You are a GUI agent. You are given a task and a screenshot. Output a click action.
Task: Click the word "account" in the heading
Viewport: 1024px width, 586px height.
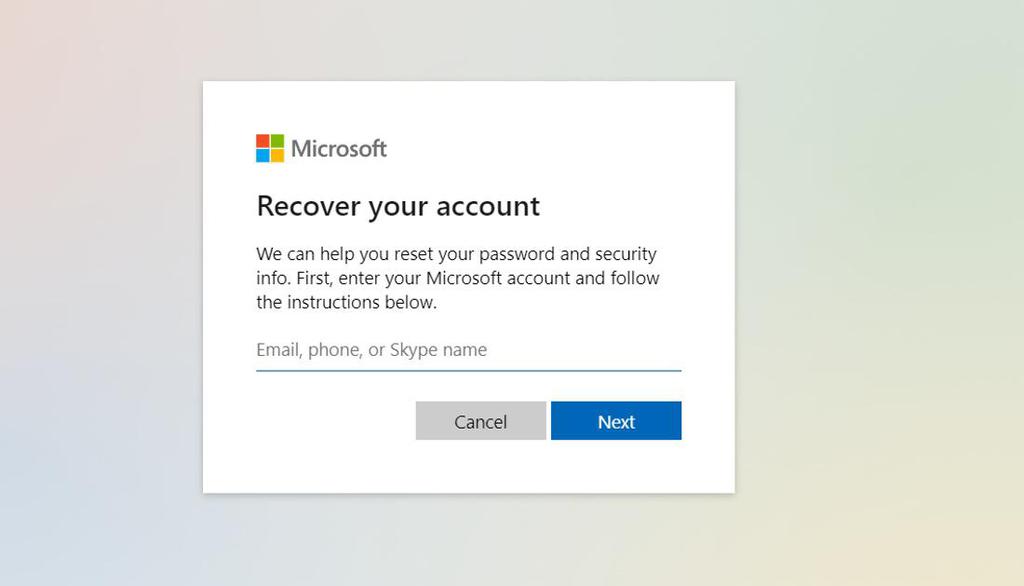pos(488,206)
